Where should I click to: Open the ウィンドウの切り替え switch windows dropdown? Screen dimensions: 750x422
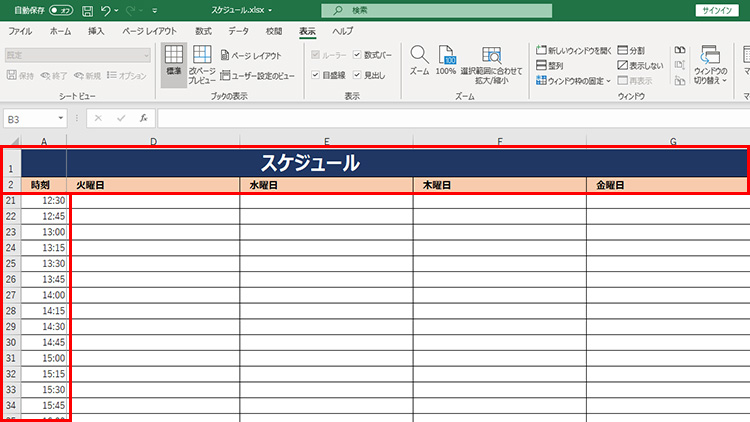[x=711, y=64]
